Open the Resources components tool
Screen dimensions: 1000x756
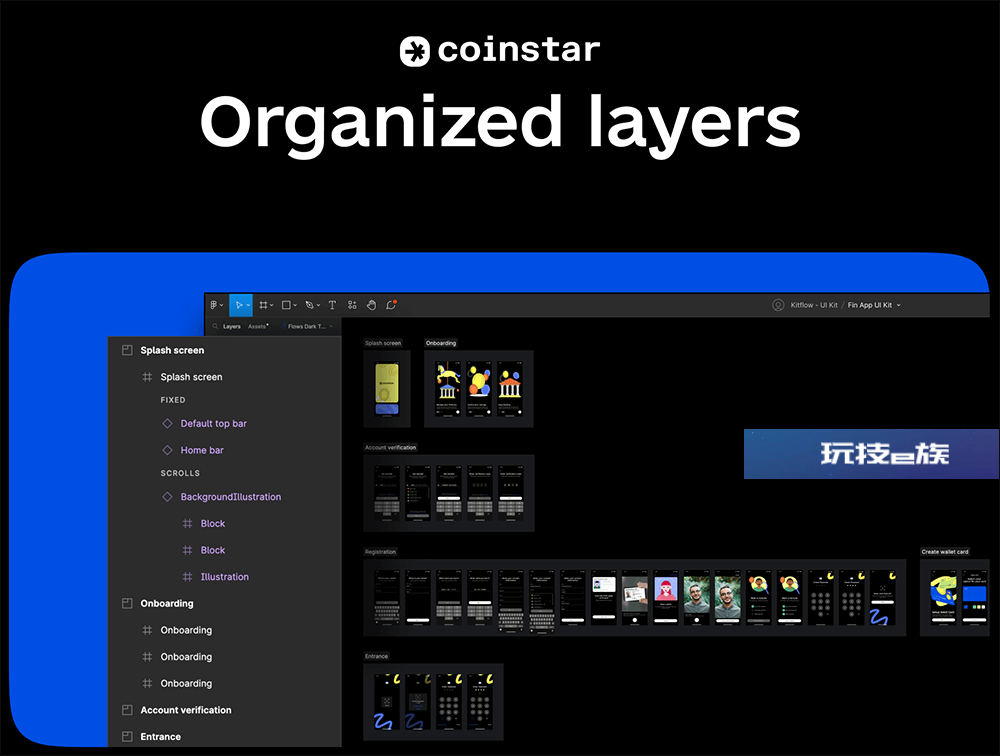click(352, 306)
